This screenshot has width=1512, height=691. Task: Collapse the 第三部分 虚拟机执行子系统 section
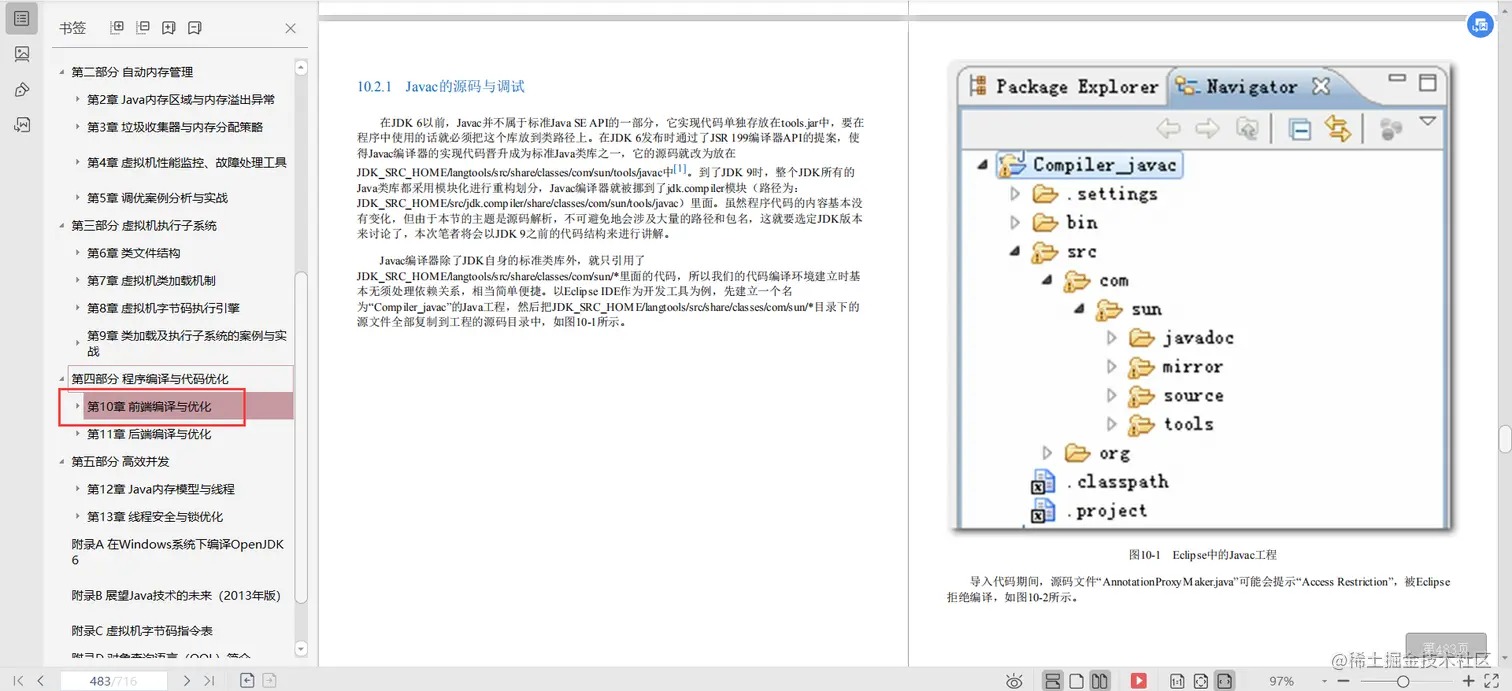62,226
